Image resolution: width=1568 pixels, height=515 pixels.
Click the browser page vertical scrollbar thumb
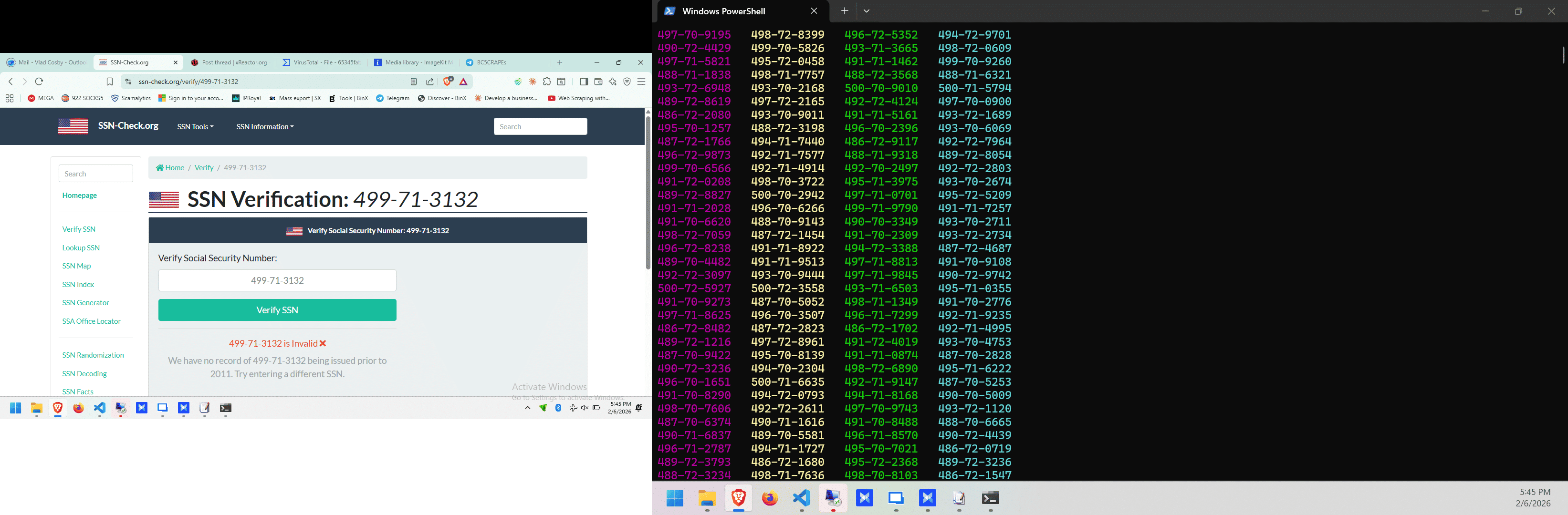pos(648,192)
